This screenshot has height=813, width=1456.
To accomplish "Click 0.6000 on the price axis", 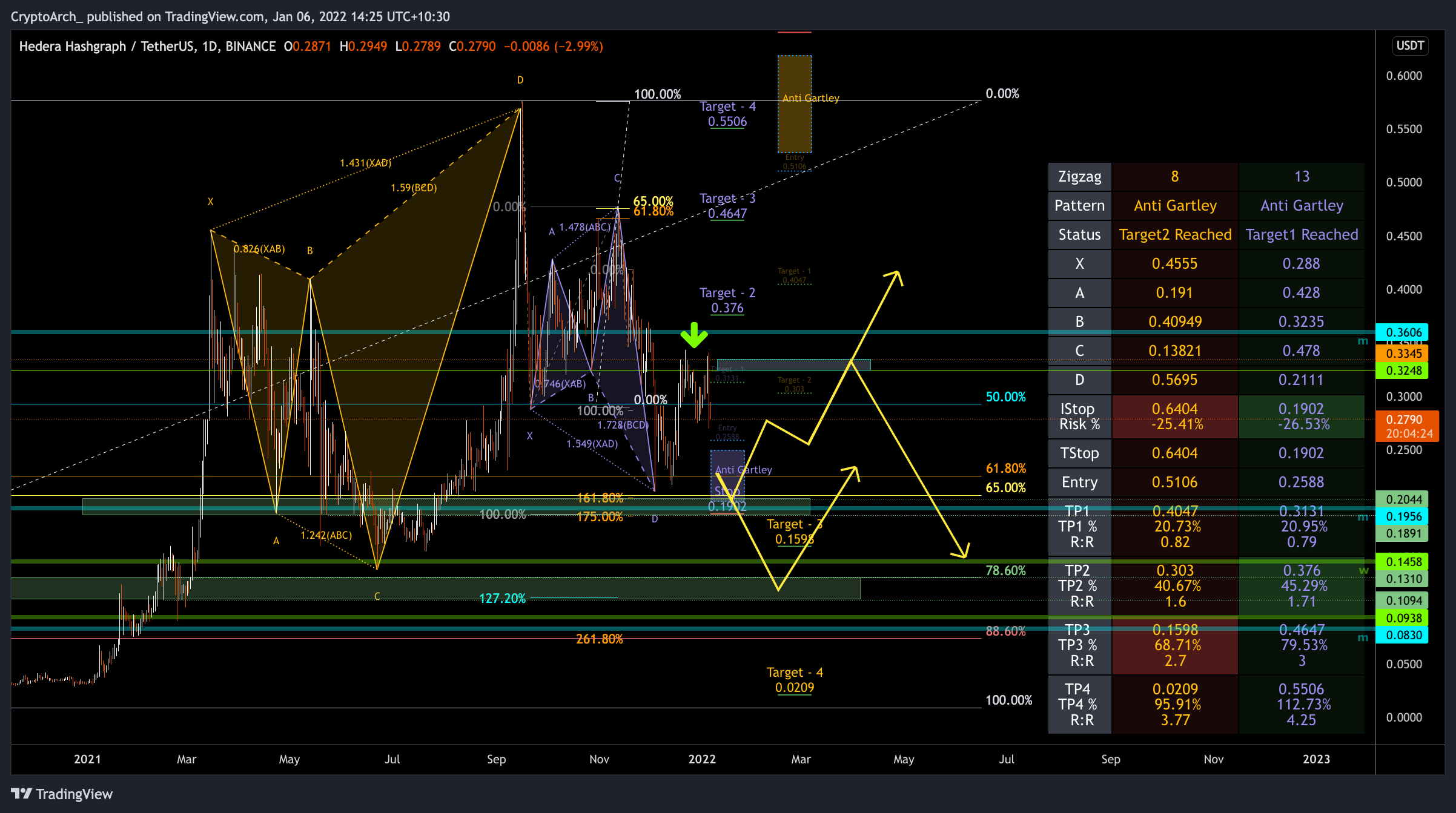I will tap(1404, 76).
